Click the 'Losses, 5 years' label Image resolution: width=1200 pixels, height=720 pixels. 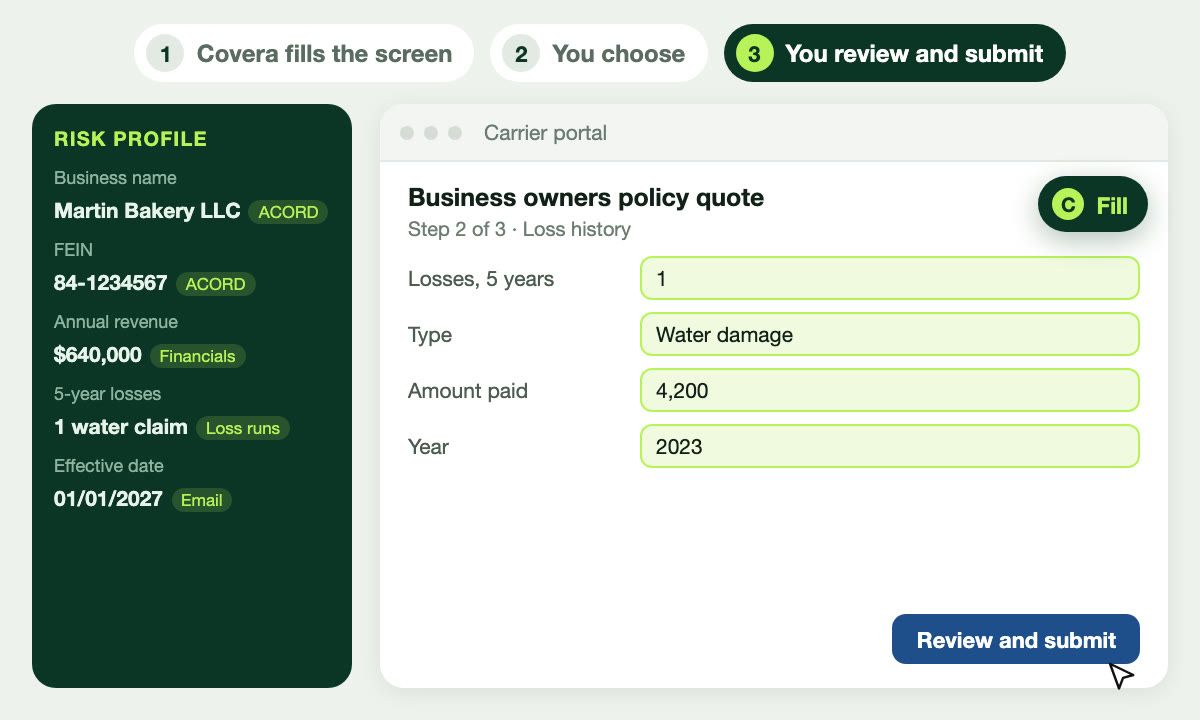coord(481,279)
